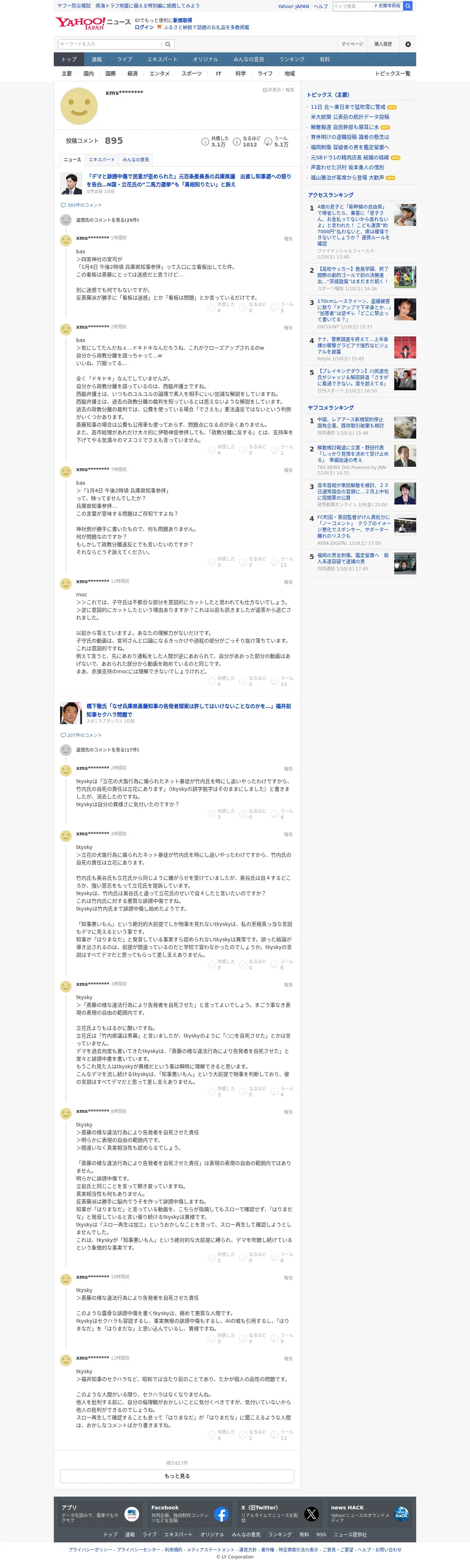Toggle なるほど on the 1時間前 comment
470x1568 pixels.
[253, 308]
